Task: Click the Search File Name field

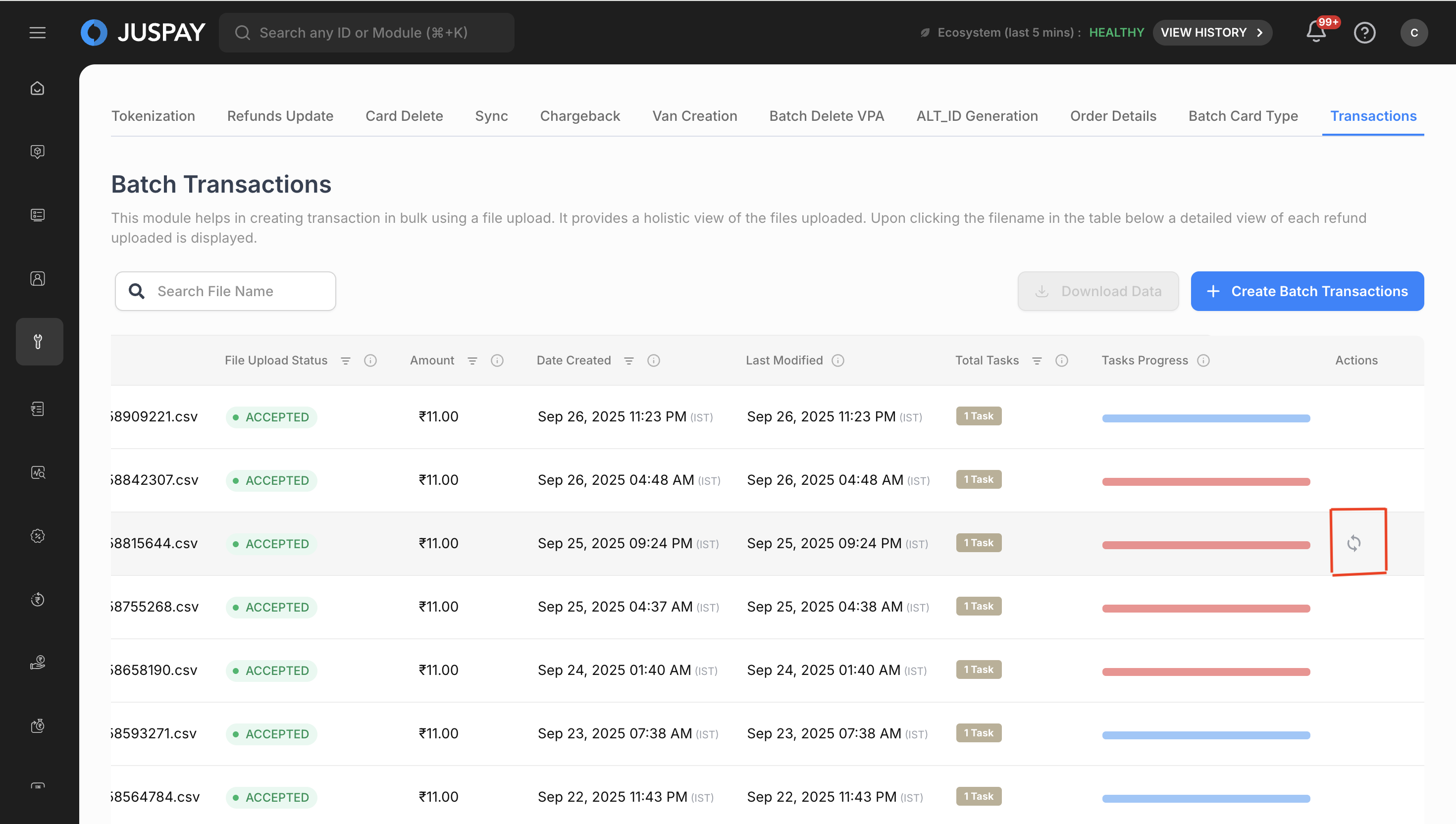Action: 225,291
